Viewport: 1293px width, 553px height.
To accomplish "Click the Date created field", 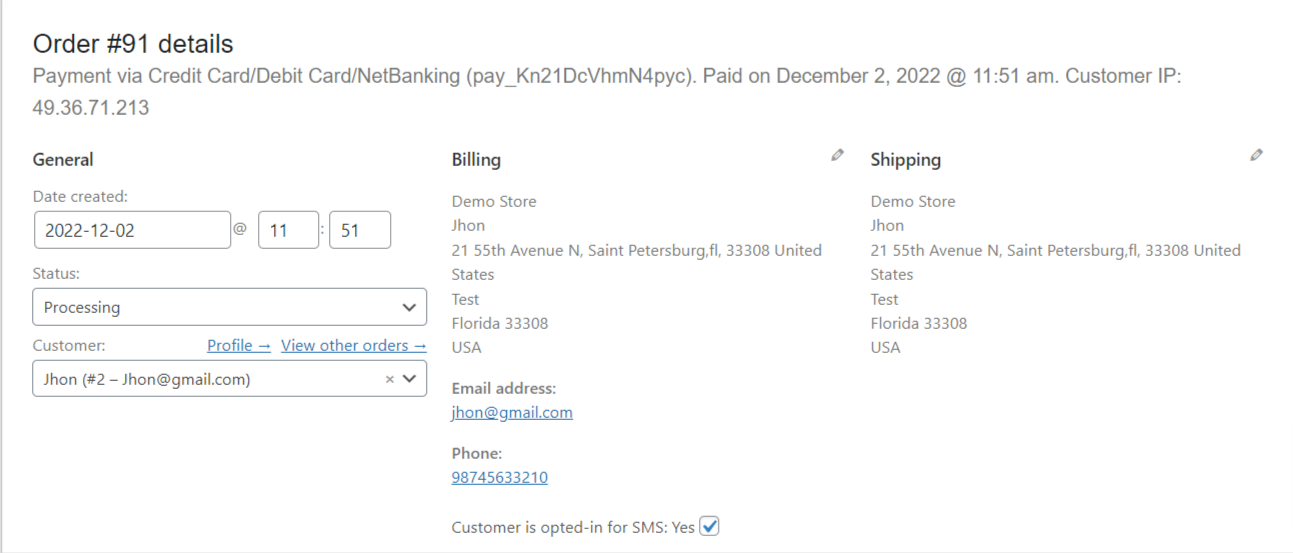I will pos(132,230).
